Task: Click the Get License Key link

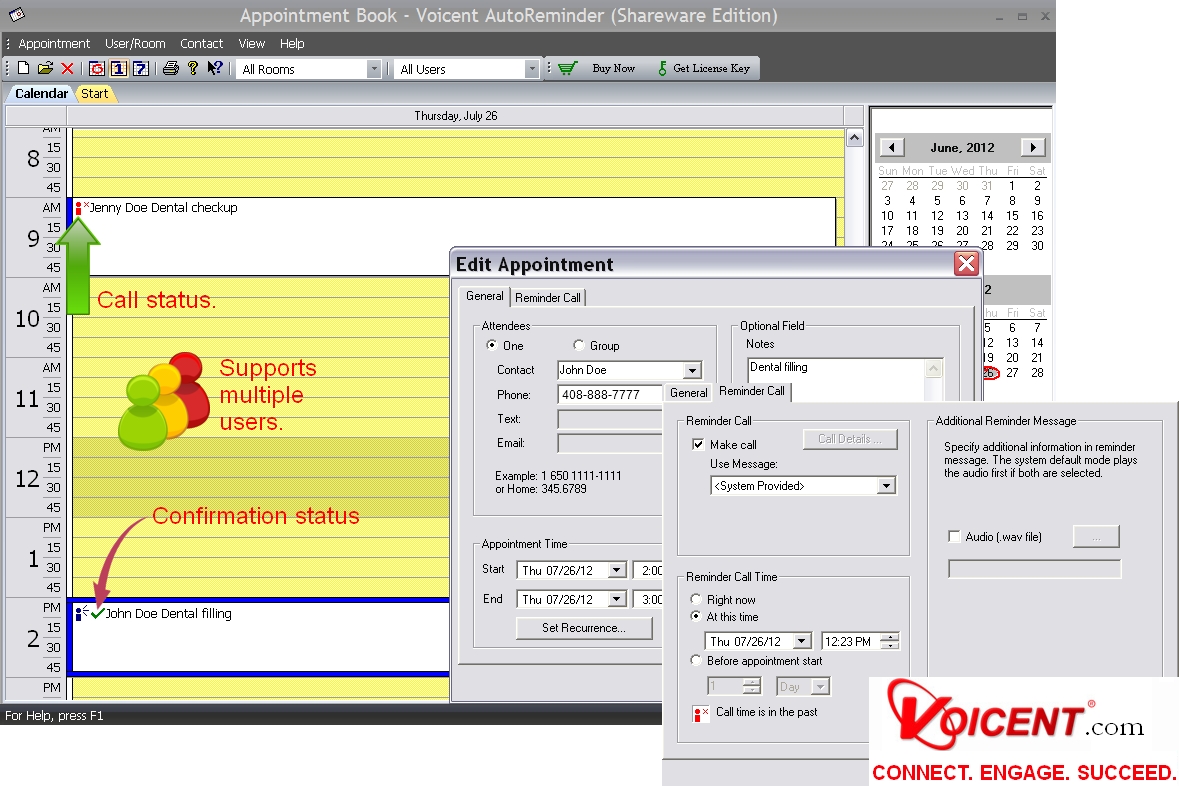Action: pyautogui.click(x=712, y=68)
